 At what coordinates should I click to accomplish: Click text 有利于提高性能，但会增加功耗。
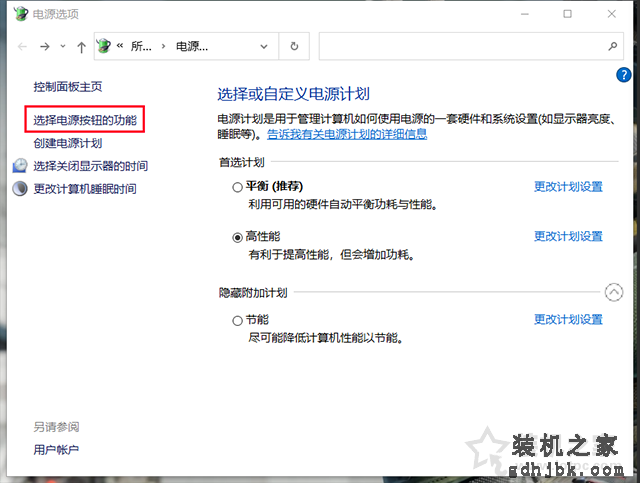[x=331, y=255]
